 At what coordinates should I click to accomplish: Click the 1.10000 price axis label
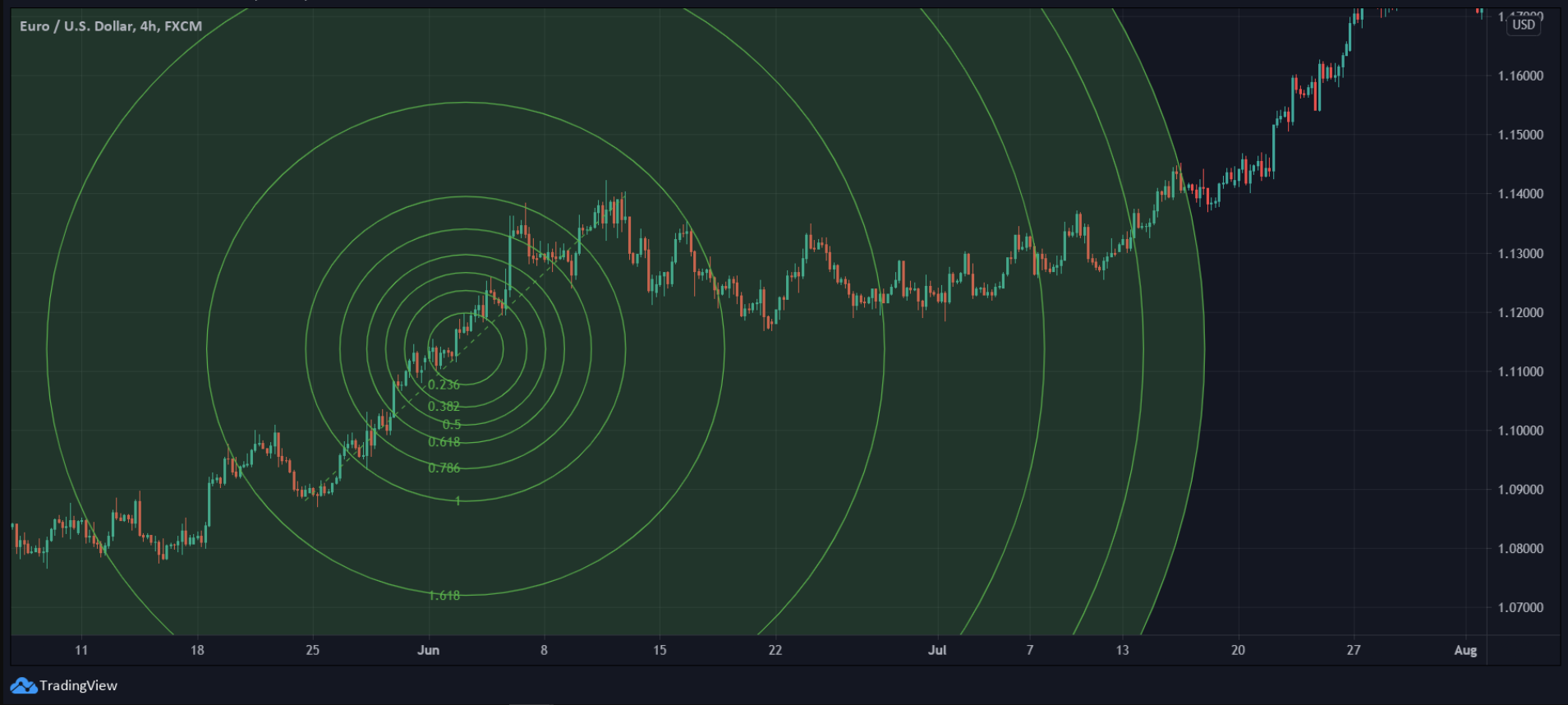1520,431
